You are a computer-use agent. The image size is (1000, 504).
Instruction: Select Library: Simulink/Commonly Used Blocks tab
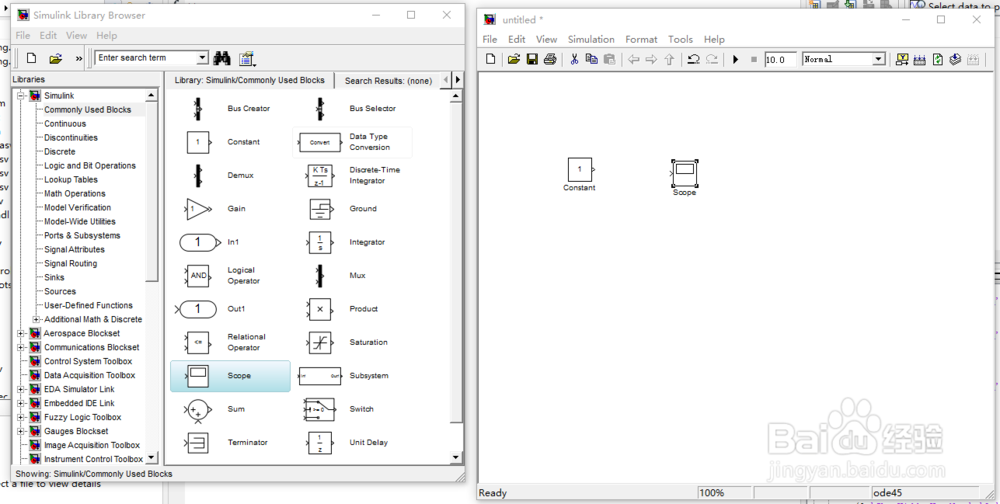click(249, 80)
